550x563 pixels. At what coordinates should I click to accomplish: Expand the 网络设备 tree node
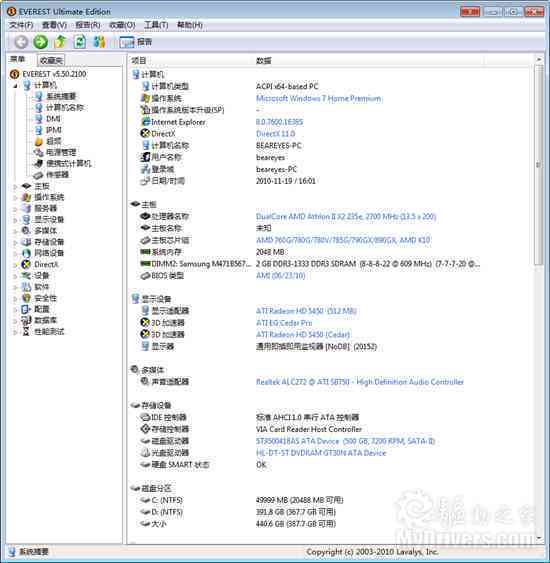(15, 253)
